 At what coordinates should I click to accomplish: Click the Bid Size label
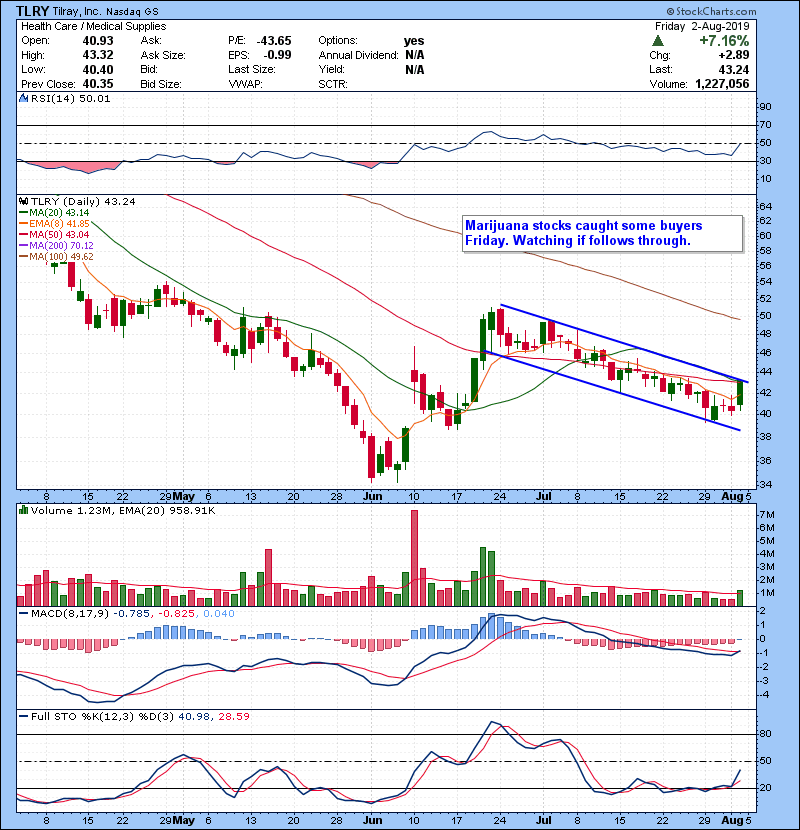click(161, 84)
